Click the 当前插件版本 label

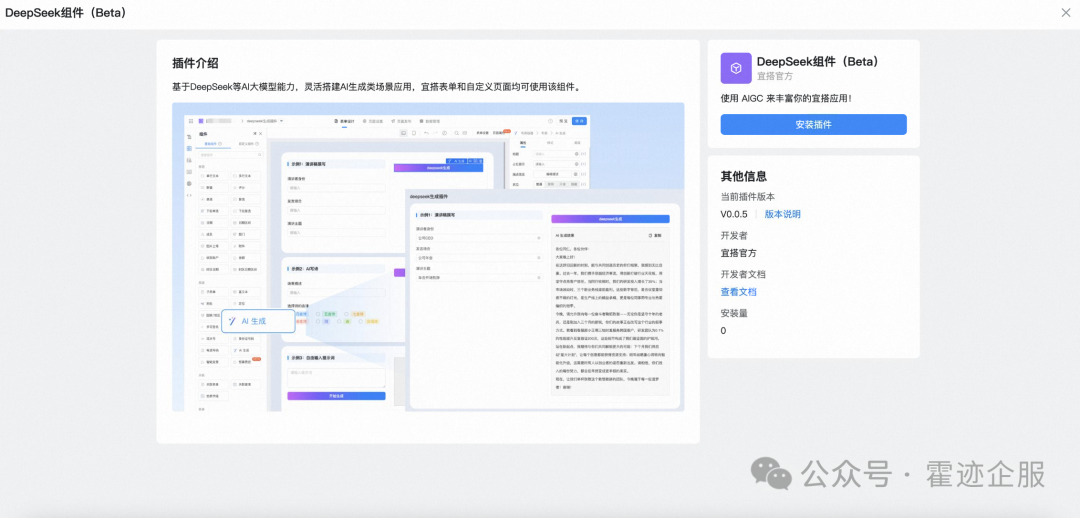pos(747,196)
